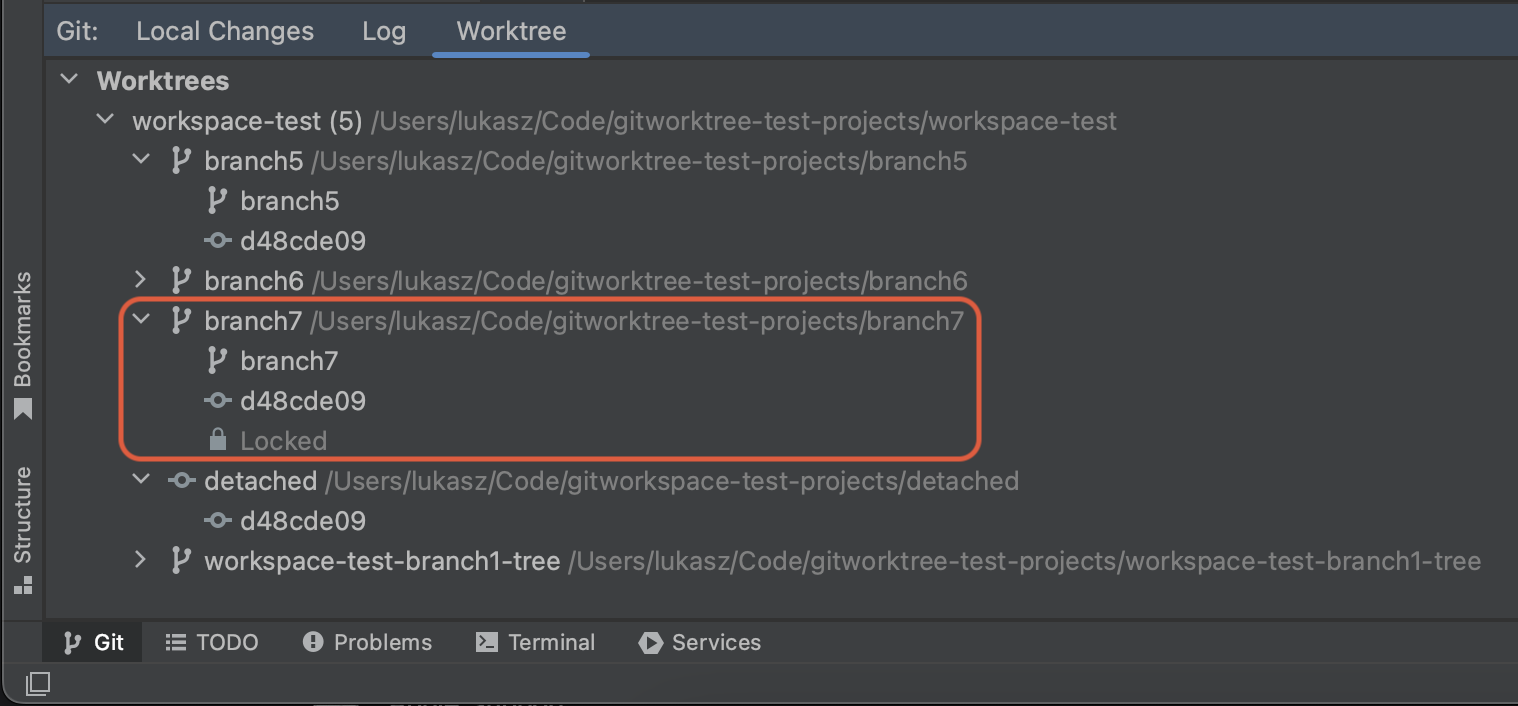1518x706 pixels.
Task: Open the Bookmarks sidebar panel
Action: click(24, 345)
